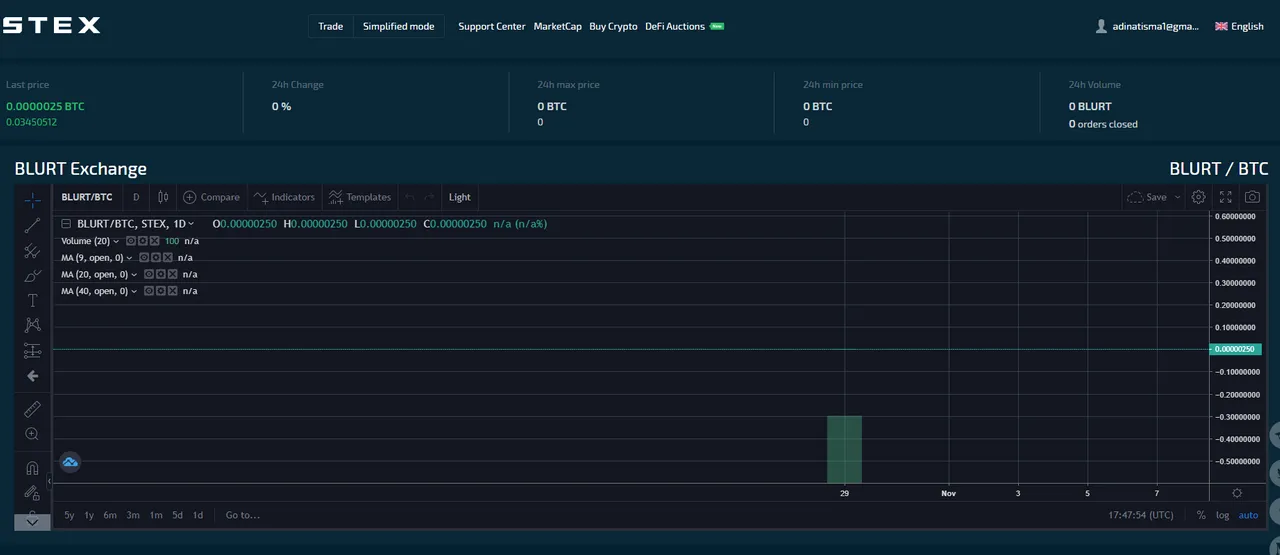Select the trend line drawing tool

pyautogui.click(x=32, y=225)
